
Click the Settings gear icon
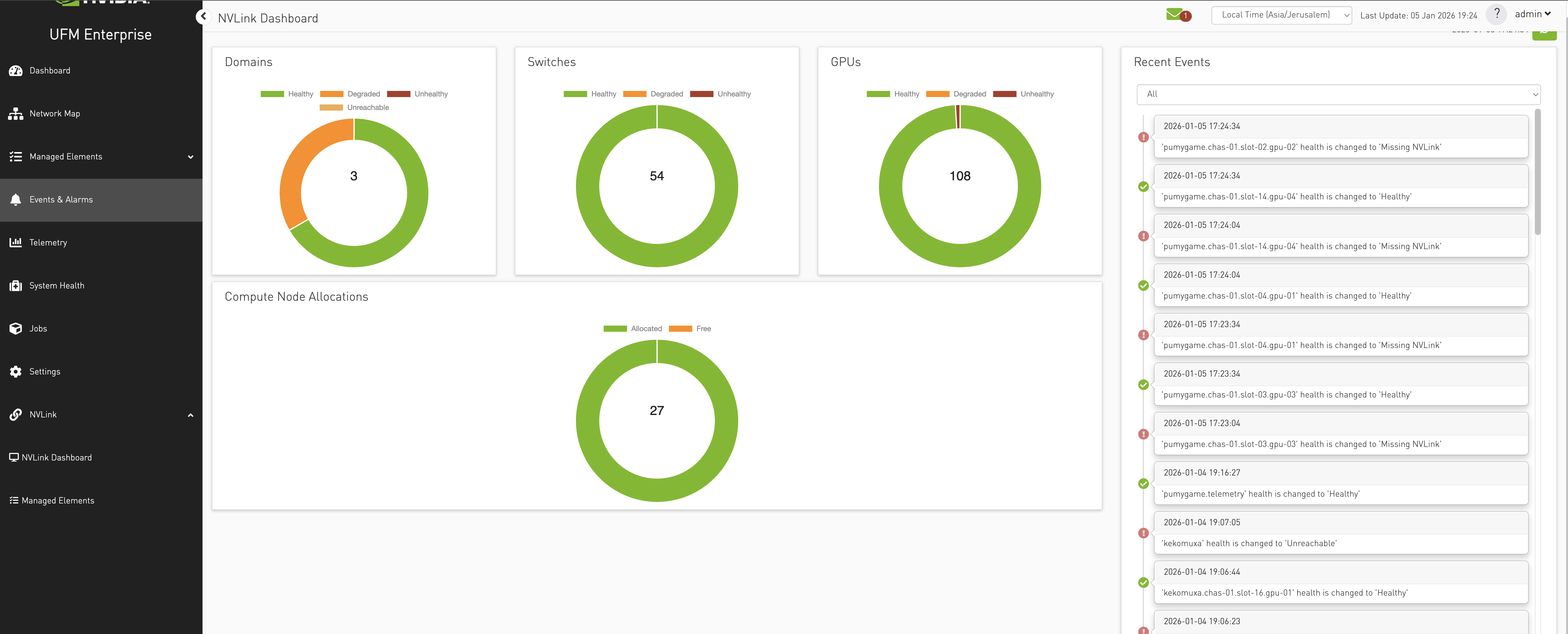(16, 372)
